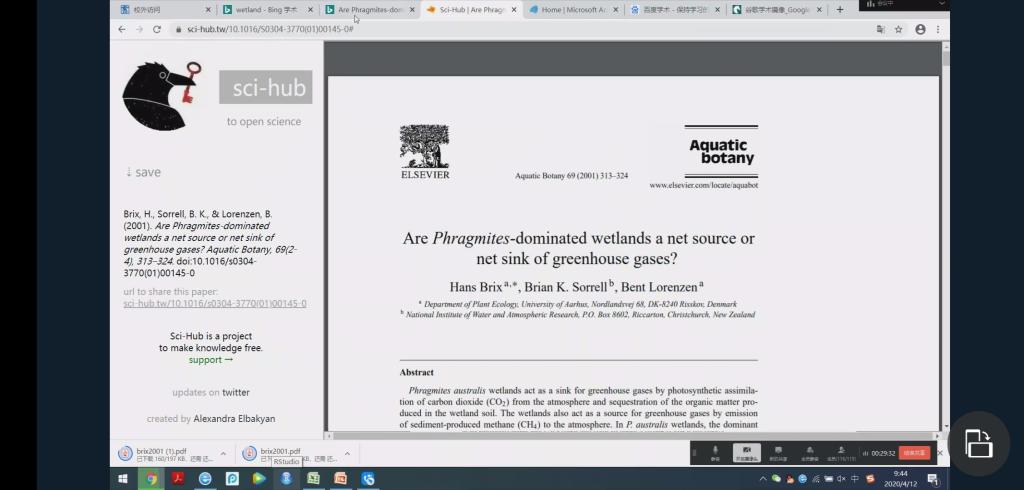Click the PDF horizontal scrollbar
Image resolution: width=1024 pixels, height=490 pixels.
(630, 436)
